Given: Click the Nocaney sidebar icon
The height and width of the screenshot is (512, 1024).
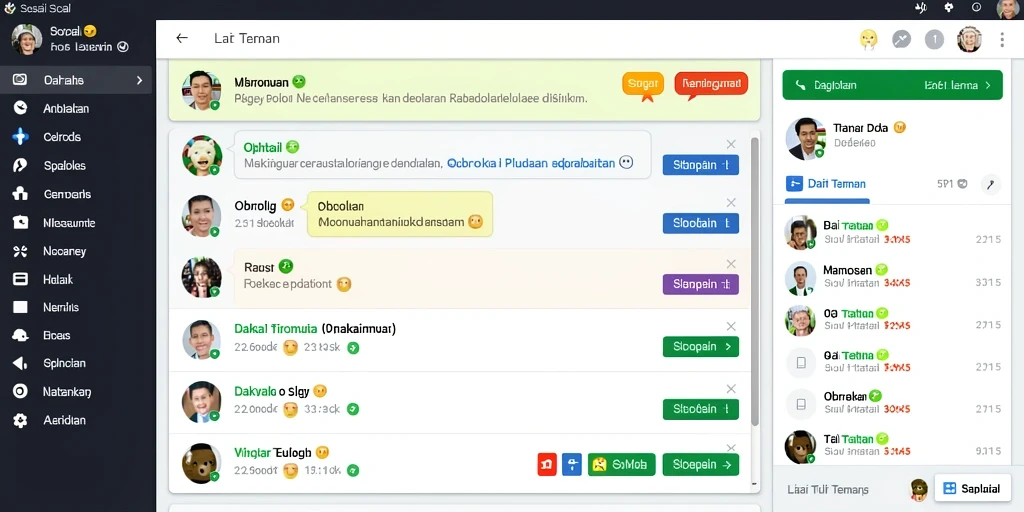Looking at the screenshot, I should click(20, 251).
